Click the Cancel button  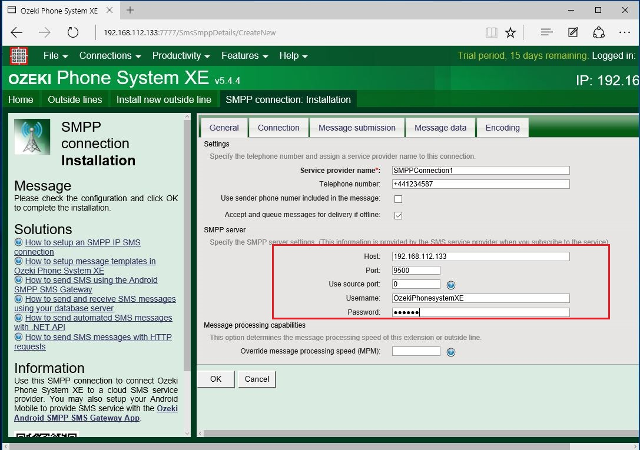[257, 379]
